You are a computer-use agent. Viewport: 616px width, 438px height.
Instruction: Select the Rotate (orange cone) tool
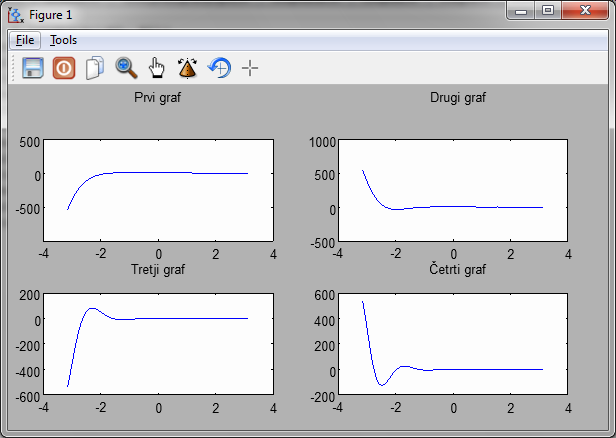[x=188, y=68]
